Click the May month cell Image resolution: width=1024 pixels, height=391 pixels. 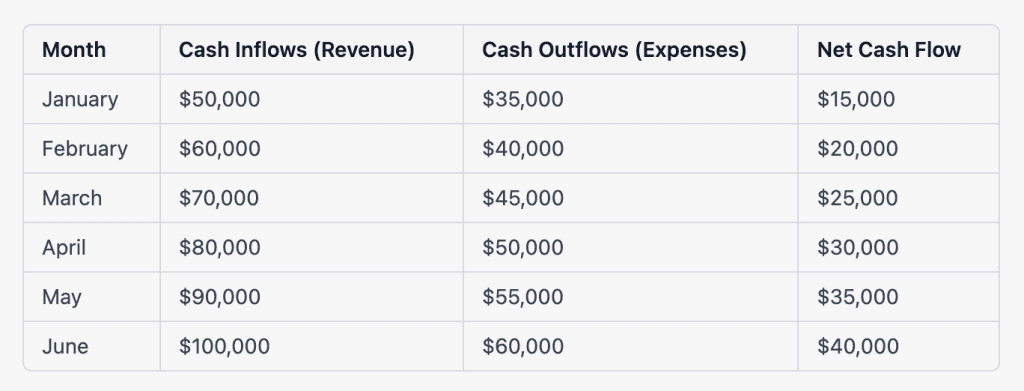pyautogui.click(x=62, y=297)
